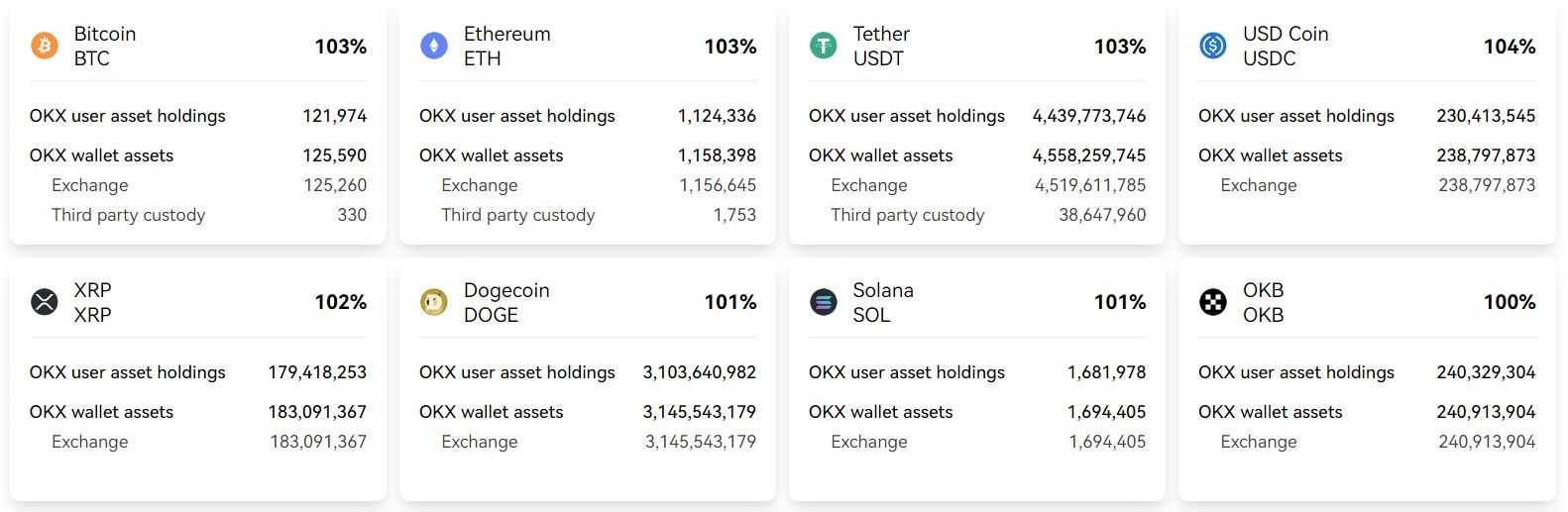Click Dogecoin's OKX user asset holdings label
Viewport: 1568px width, 512px height.
[x=516, y=372]
